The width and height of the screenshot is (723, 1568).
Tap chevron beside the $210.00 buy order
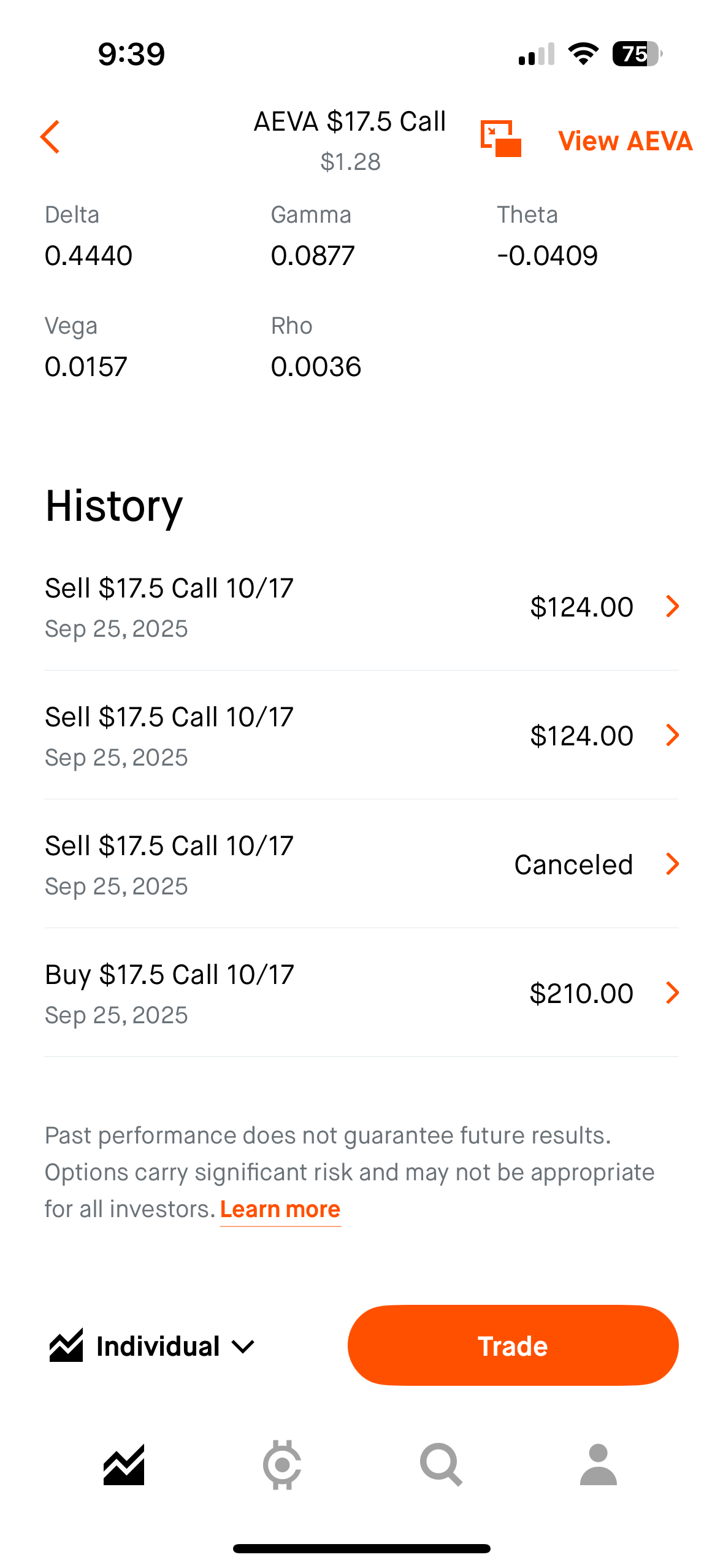(673, 993)
